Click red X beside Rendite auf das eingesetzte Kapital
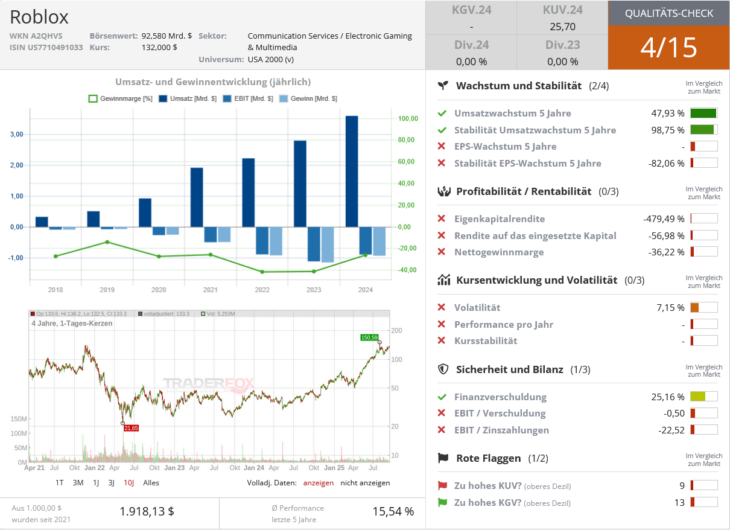This screenshot has height=530, width=730. point(441,236)
